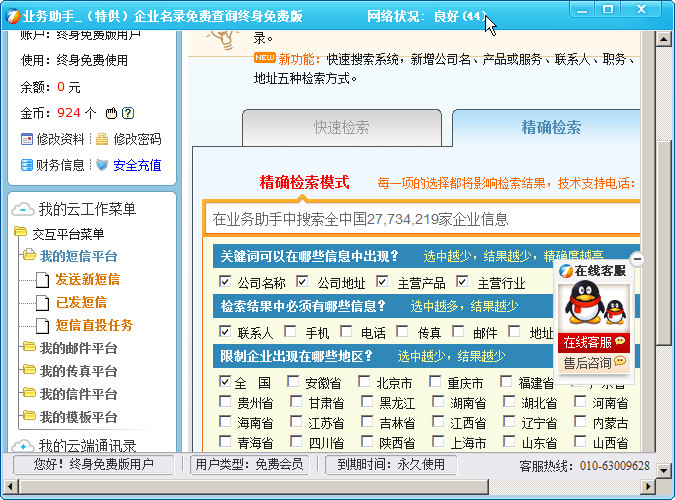Click the horizontal scrollbar thumb
The image size is (675, 500).
tap(253, 487)
